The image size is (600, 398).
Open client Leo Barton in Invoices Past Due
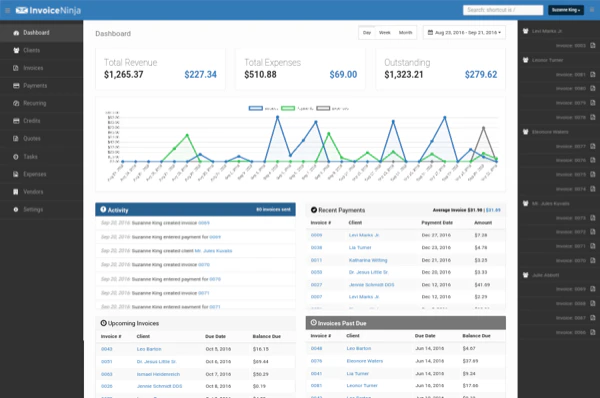click(359, 348)
